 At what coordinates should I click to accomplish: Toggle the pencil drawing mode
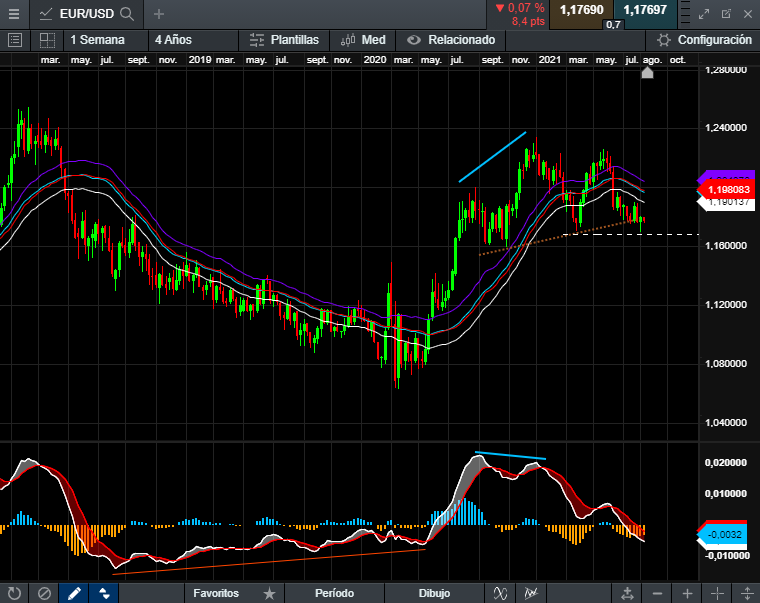coord(74,592)
